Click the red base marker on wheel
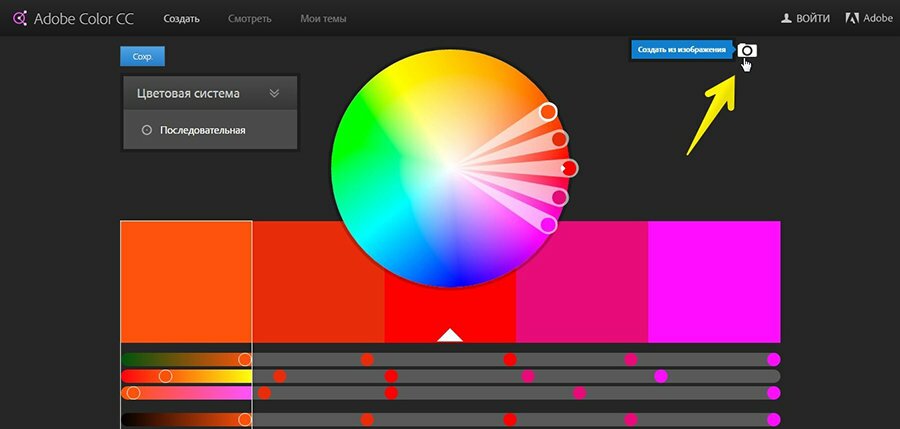 [x=569, y=168]
